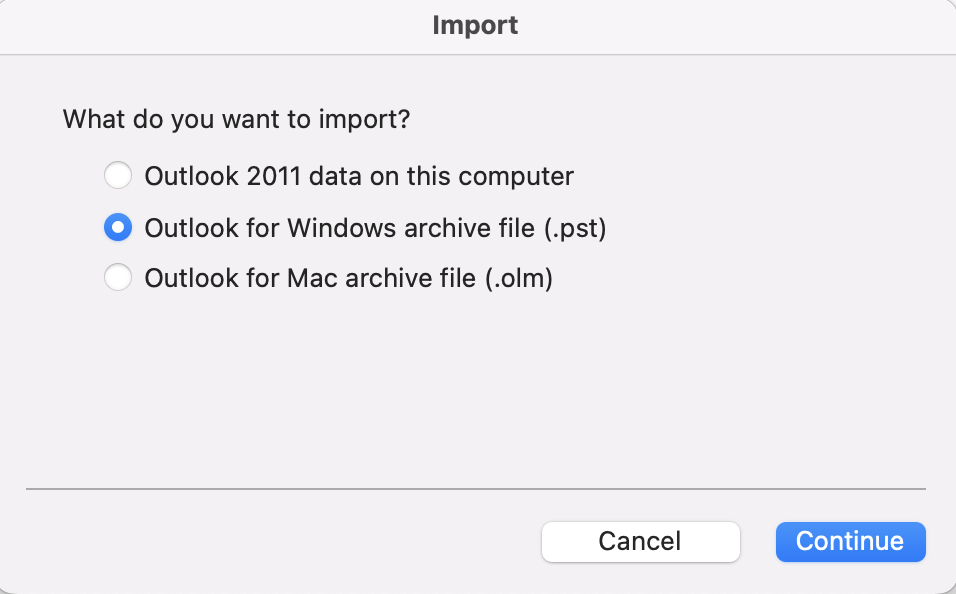Click the (.pst) file extension text
Screen dimensions: 956x594
click(x=574, y=228)
